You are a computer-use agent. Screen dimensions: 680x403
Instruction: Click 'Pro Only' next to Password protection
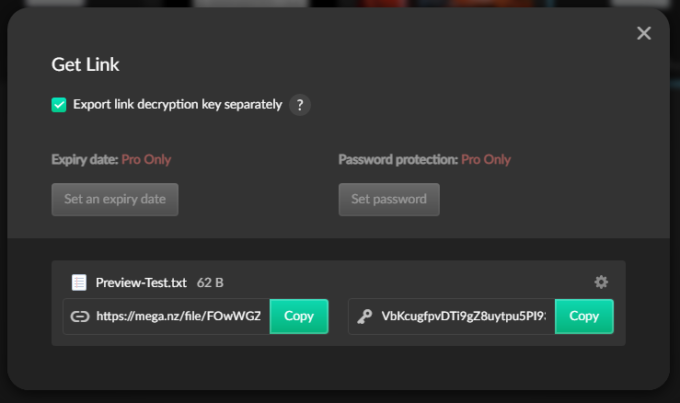click(486, 159)
